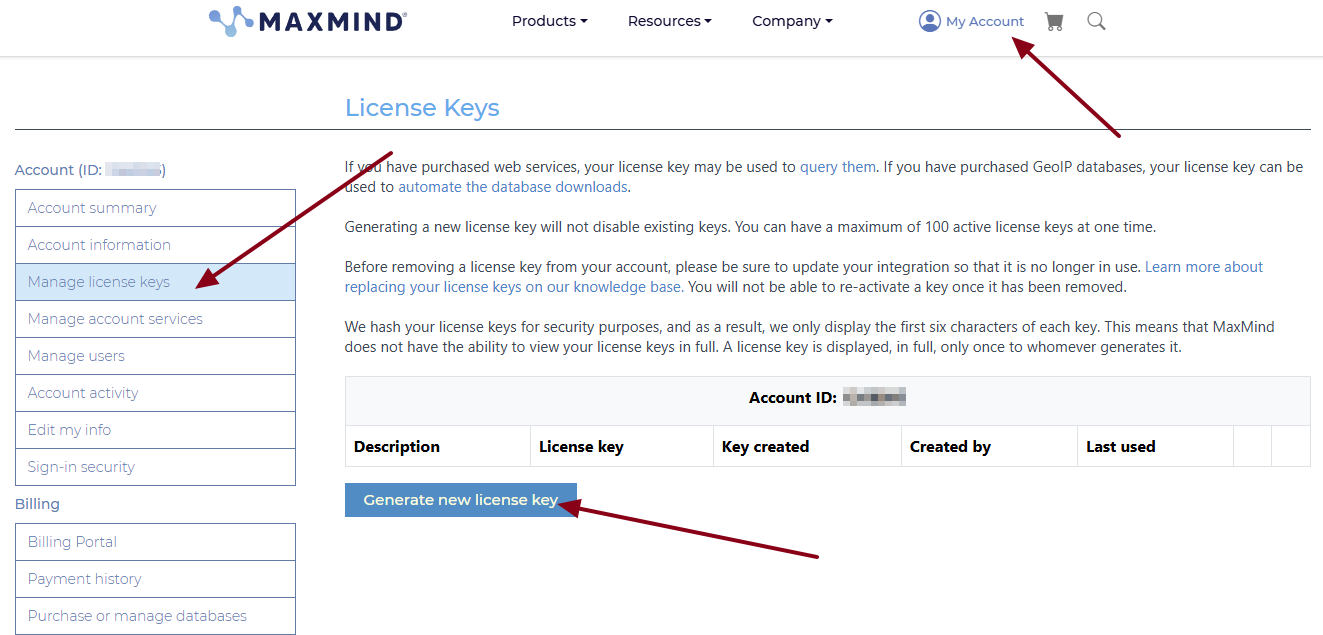Follow the 'query them' link
1323x635 pixels.
pos(838,167)
